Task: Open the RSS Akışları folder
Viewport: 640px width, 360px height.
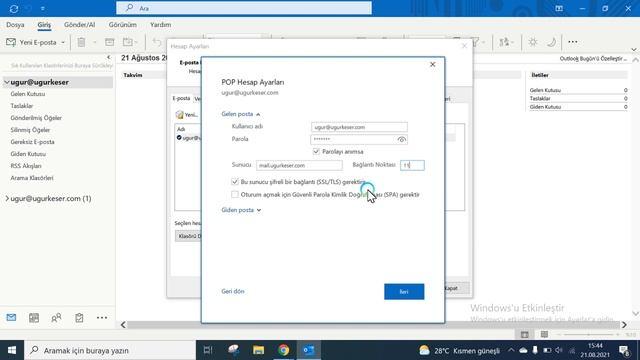Action: pyautogui.click(x=26, y=166)
